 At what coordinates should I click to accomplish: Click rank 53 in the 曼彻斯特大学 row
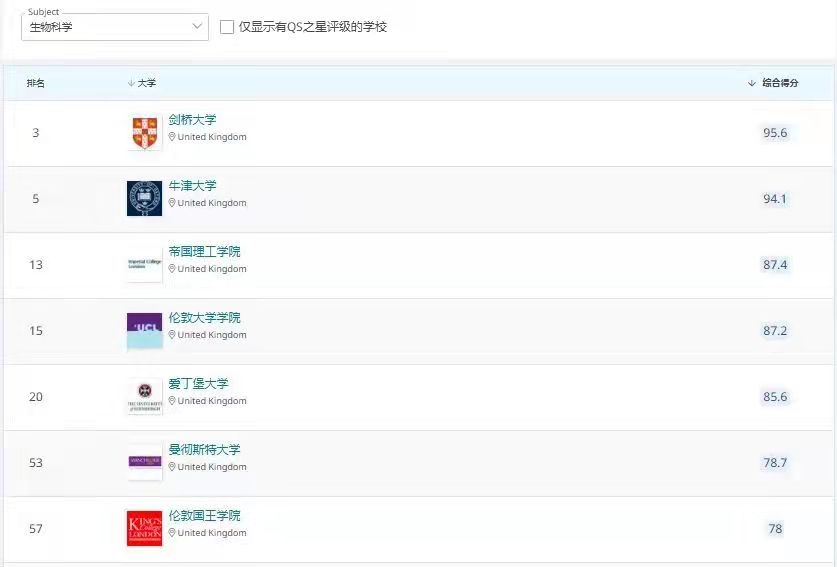coord(36,462)
